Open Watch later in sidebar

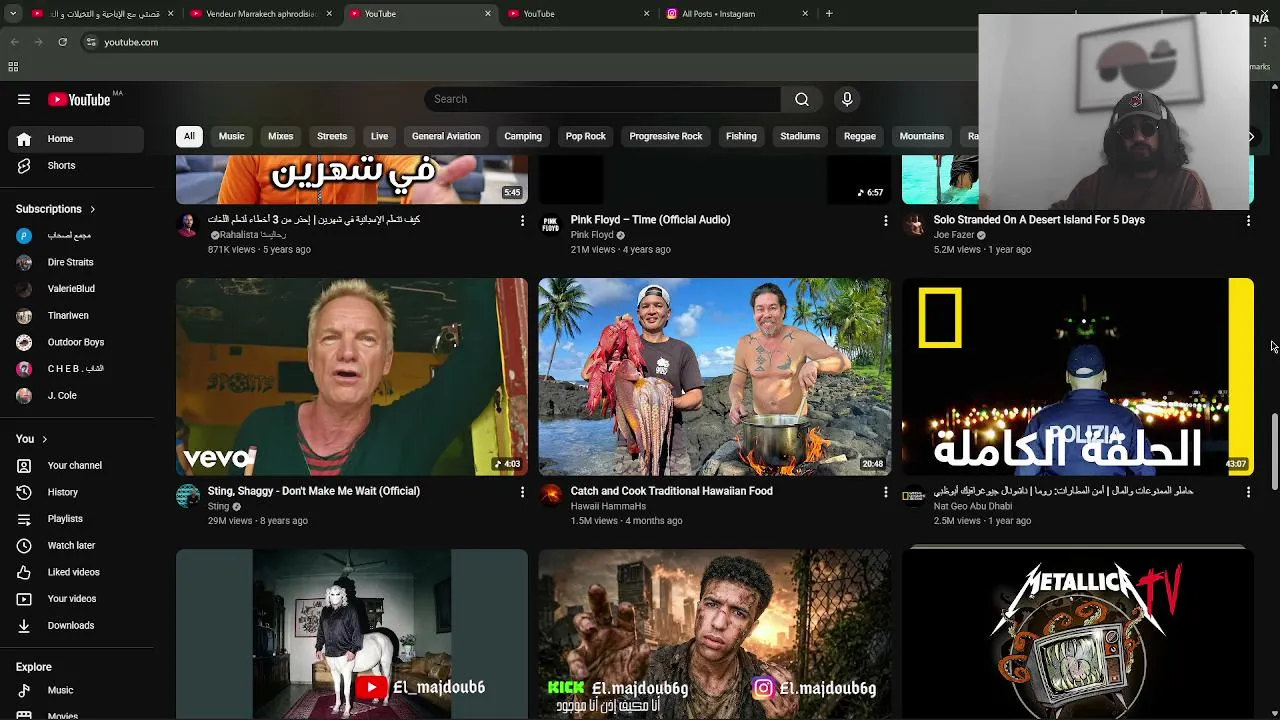coord(76,545)
